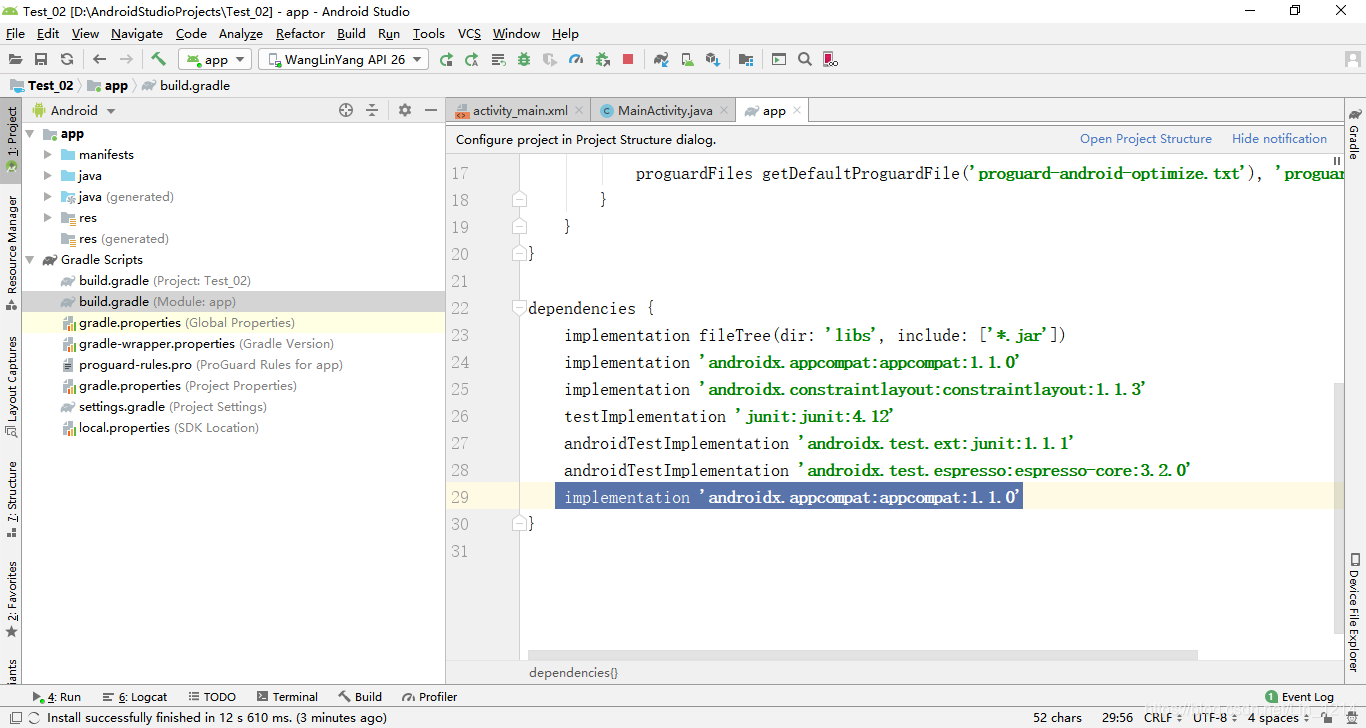Click the Save All toolbar icon
The width and height of the screenshot is (1366, 728).
click(41, 60)
